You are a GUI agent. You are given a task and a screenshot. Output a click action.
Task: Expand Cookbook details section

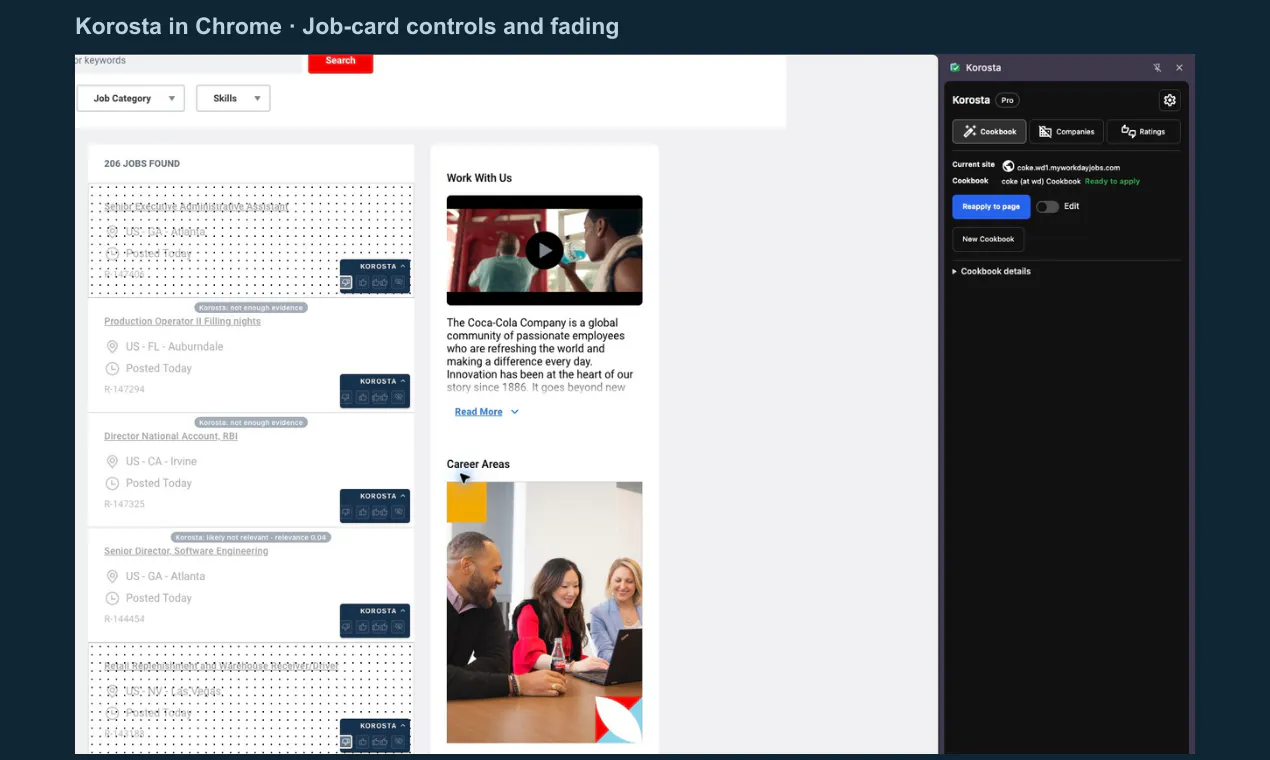pyautogui.click(x=991, y=271)
